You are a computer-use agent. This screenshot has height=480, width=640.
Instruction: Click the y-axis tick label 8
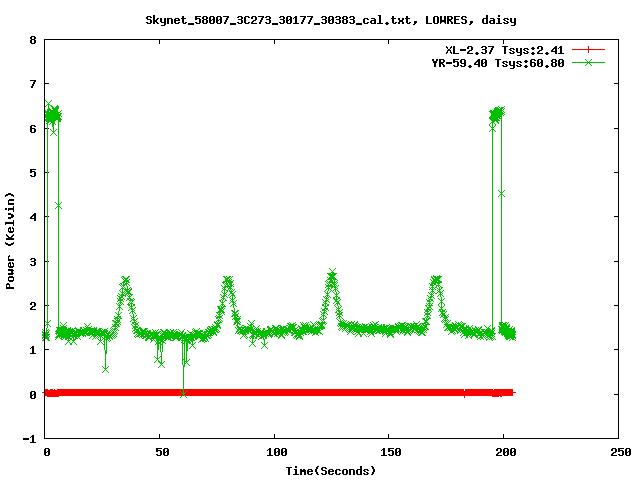point(33,40)
